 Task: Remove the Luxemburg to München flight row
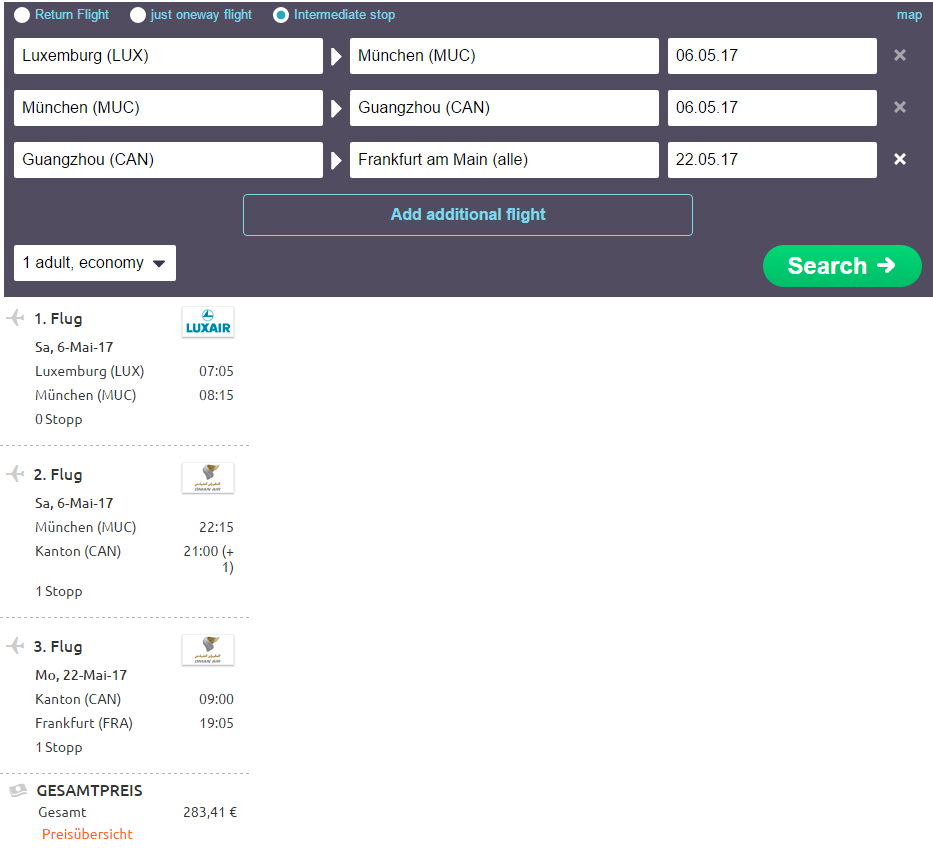tap(900, 55)
